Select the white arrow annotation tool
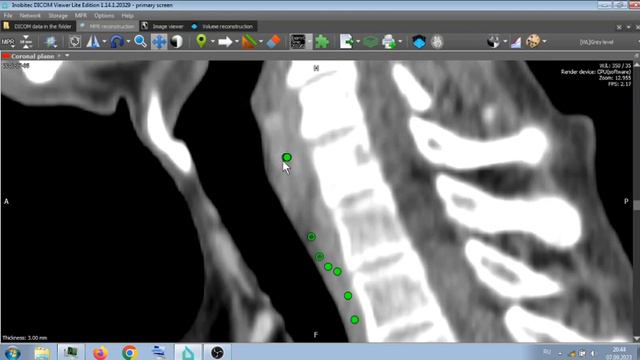The image size is (640, 360). tap(225, 42)
